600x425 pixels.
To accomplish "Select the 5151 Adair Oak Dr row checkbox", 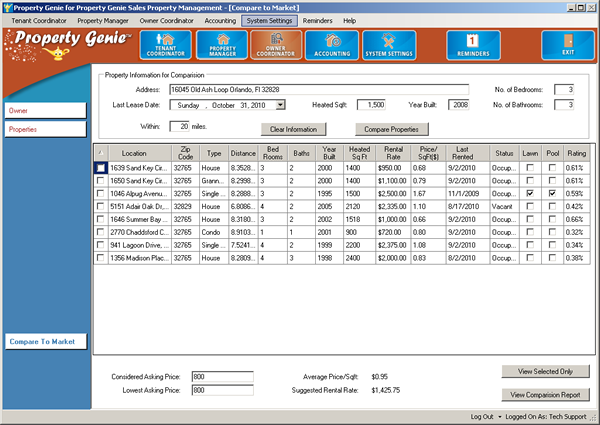I will pyautogui.click(x=101, y=207).
